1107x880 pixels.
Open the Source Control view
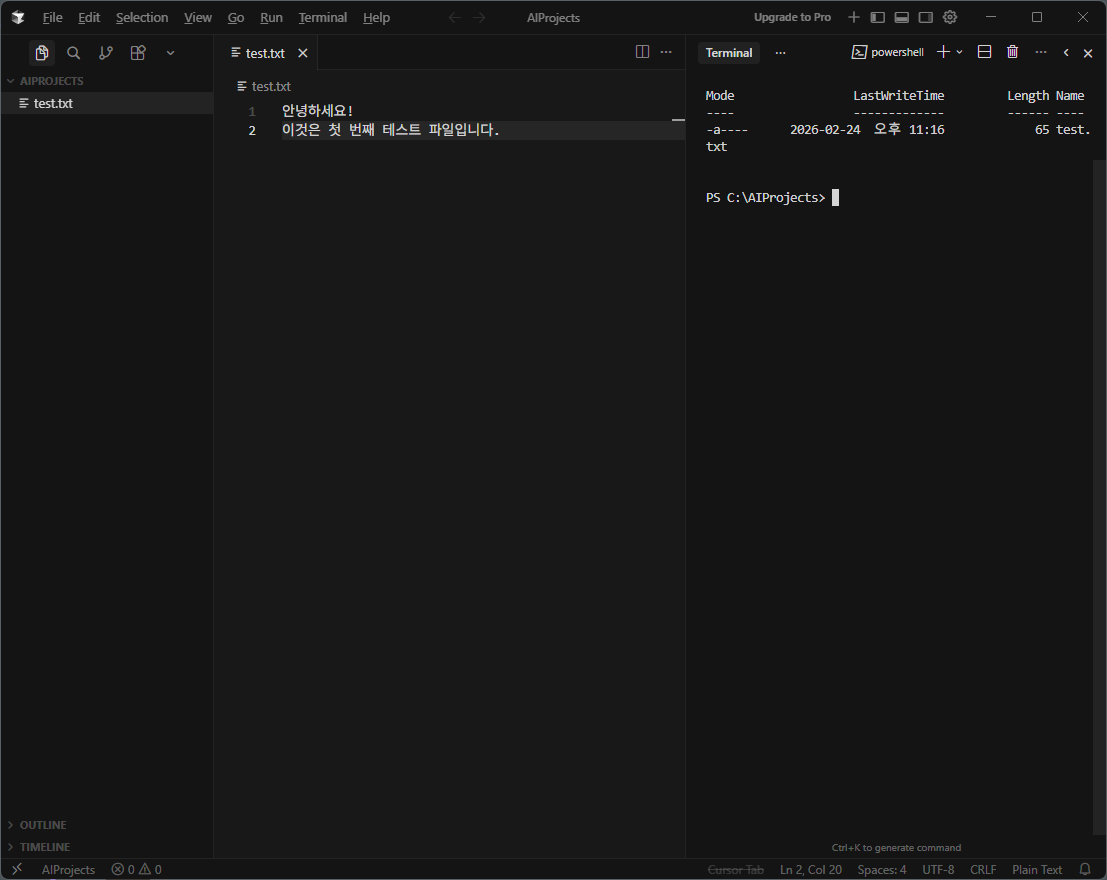click(x=106, y=53)
